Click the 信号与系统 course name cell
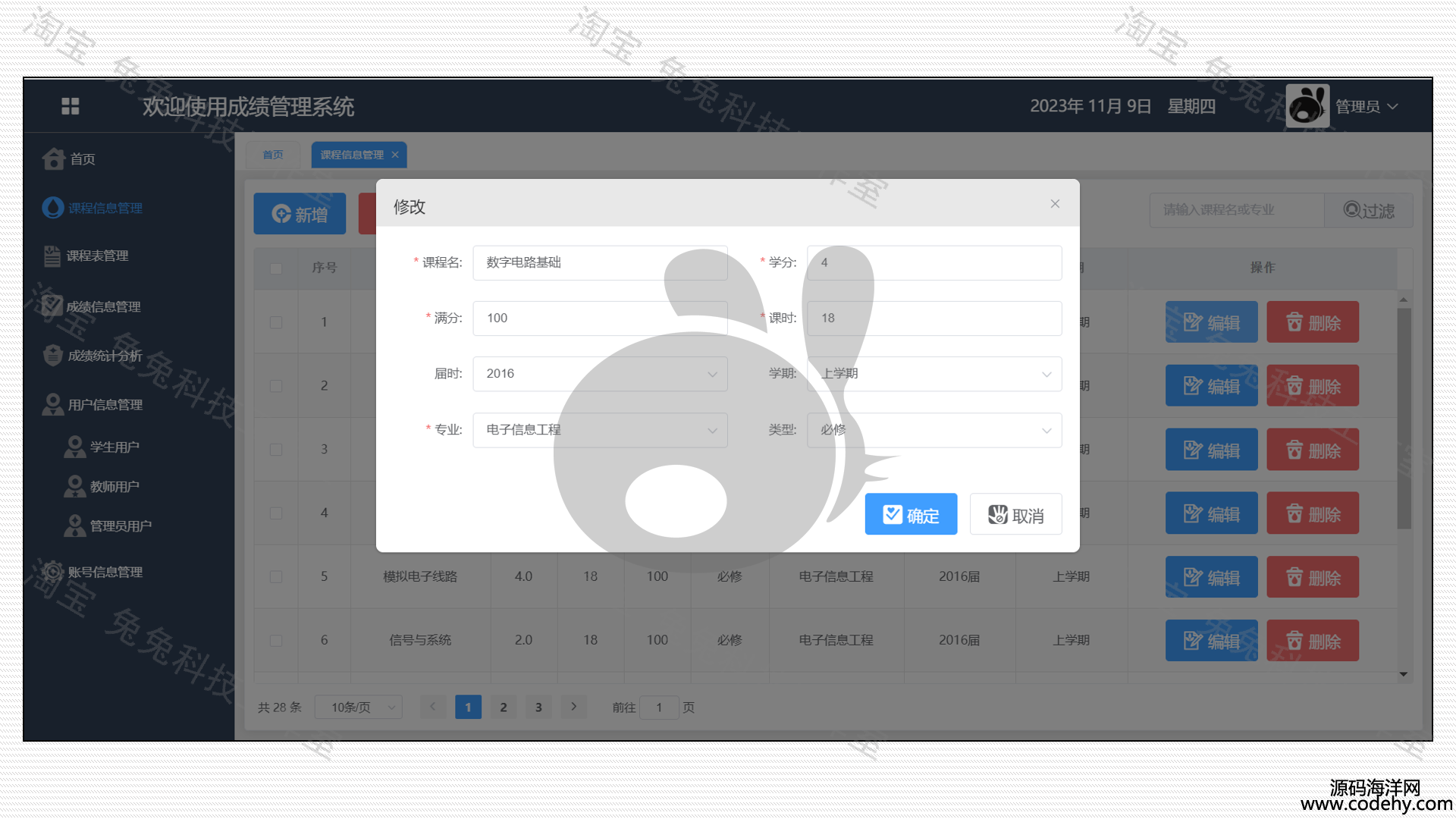 420,641
